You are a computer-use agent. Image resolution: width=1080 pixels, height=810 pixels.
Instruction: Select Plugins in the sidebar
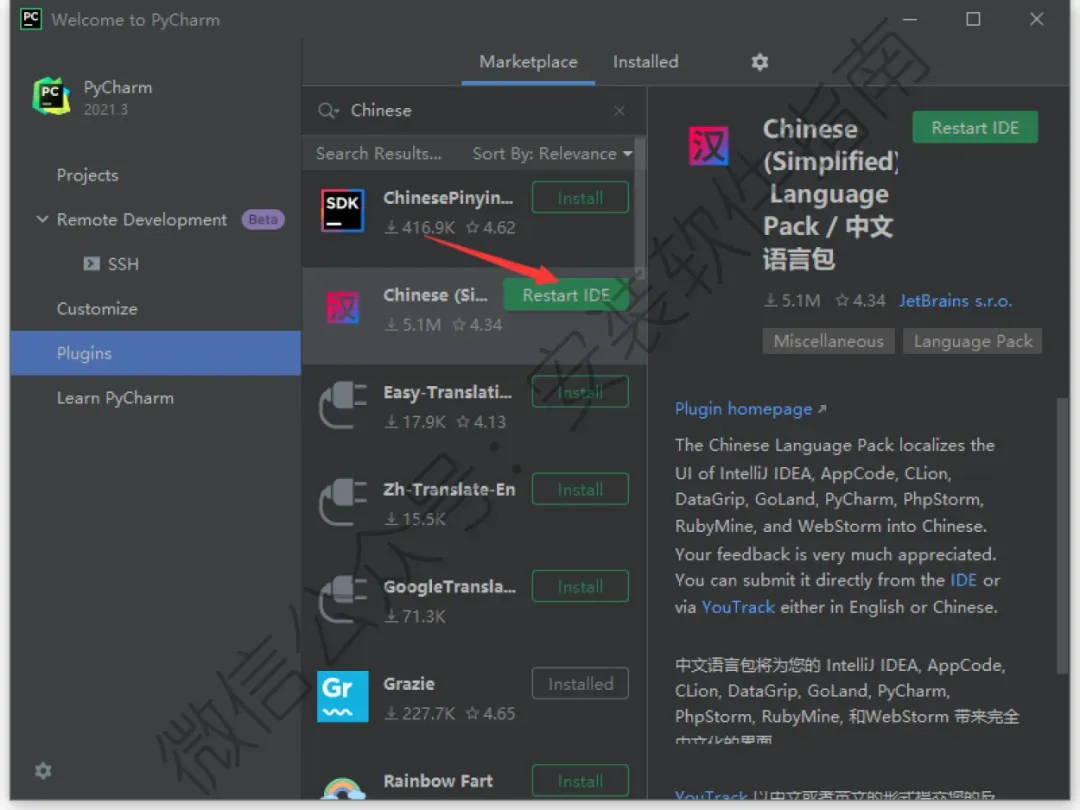click(x=155, y=353)
